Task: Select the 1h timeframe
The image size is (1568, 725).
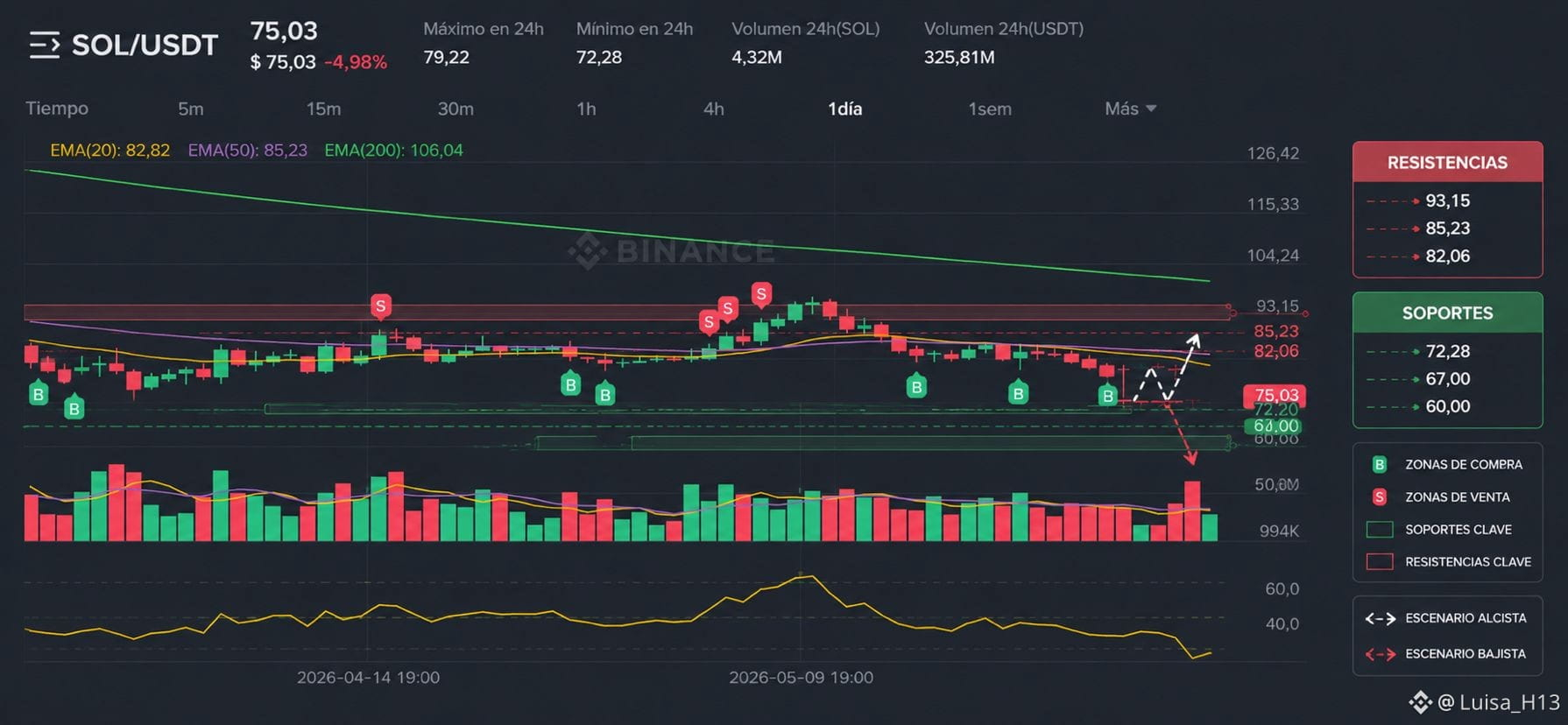Action: coord(586,109)
